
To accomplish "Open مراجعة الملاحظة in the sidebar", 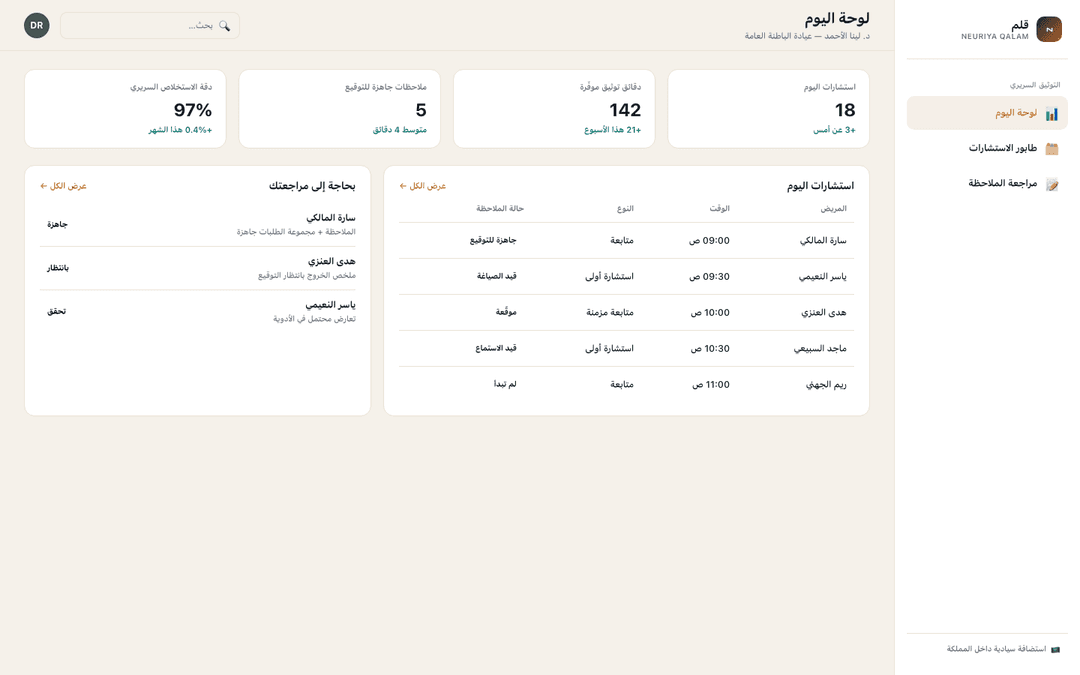I will pos(986,183).
